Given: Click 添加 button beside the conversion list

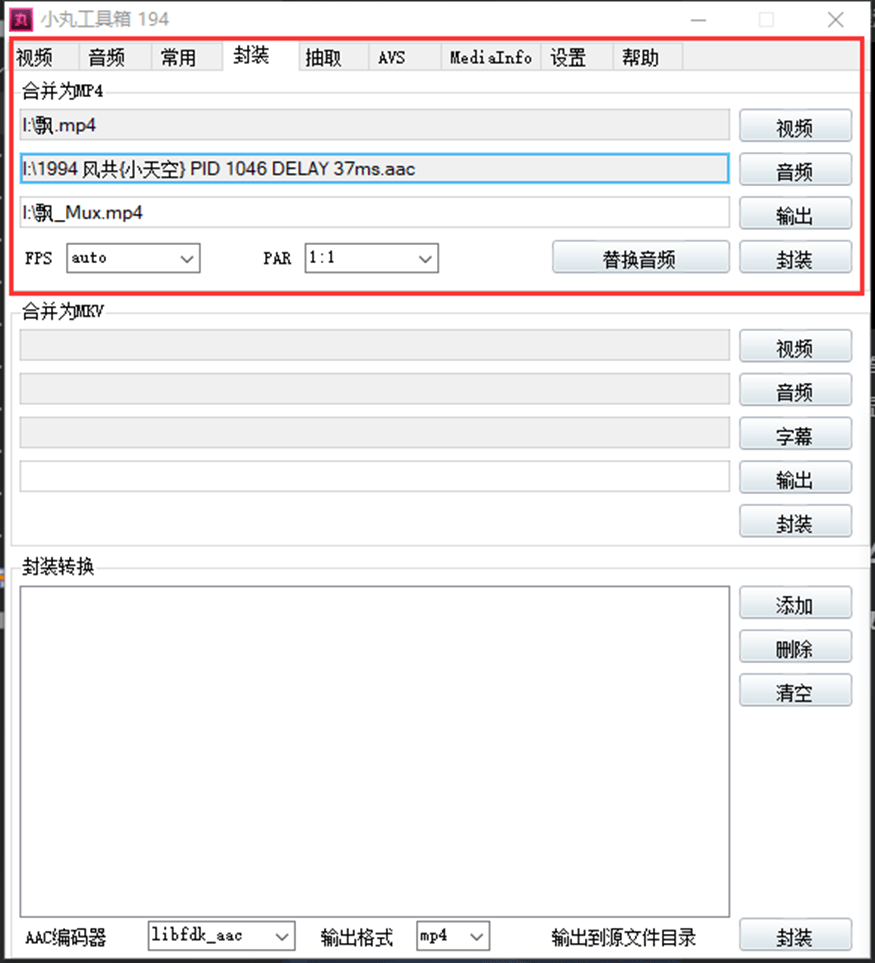Looking at the screenshot, I should 795,604.
